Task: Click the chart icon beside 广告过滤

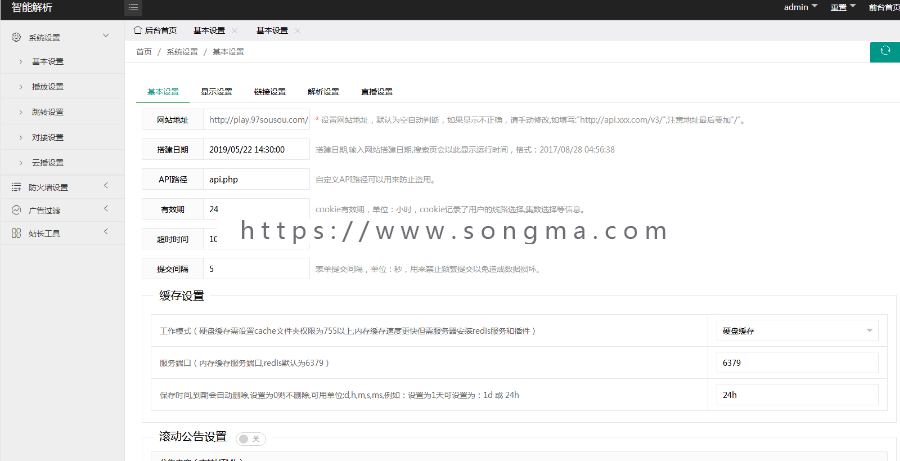Action: coord(17,210)
